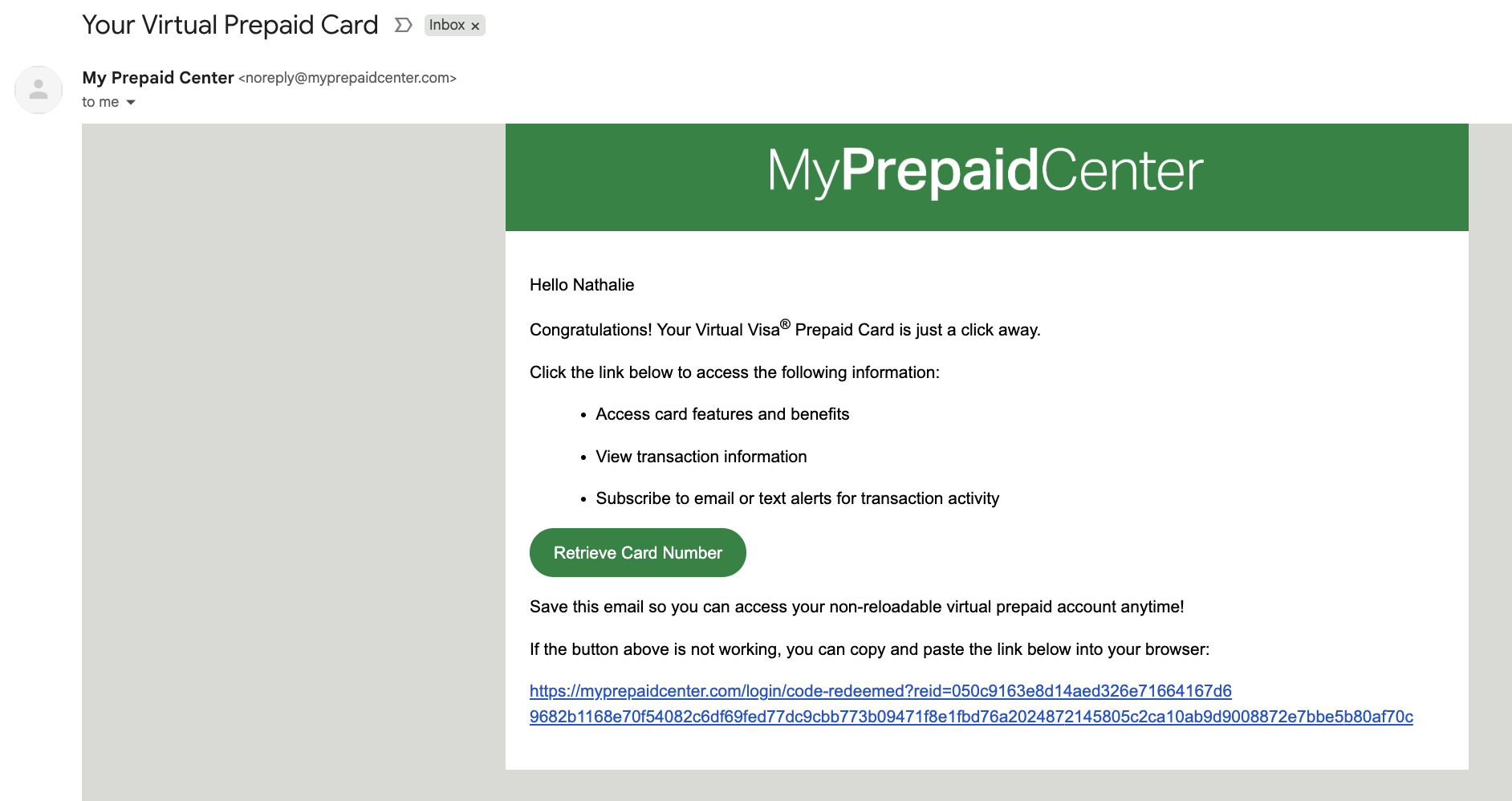Click the importance marker beside the subject
1512x801 pixels.
[x=403, y=26]
